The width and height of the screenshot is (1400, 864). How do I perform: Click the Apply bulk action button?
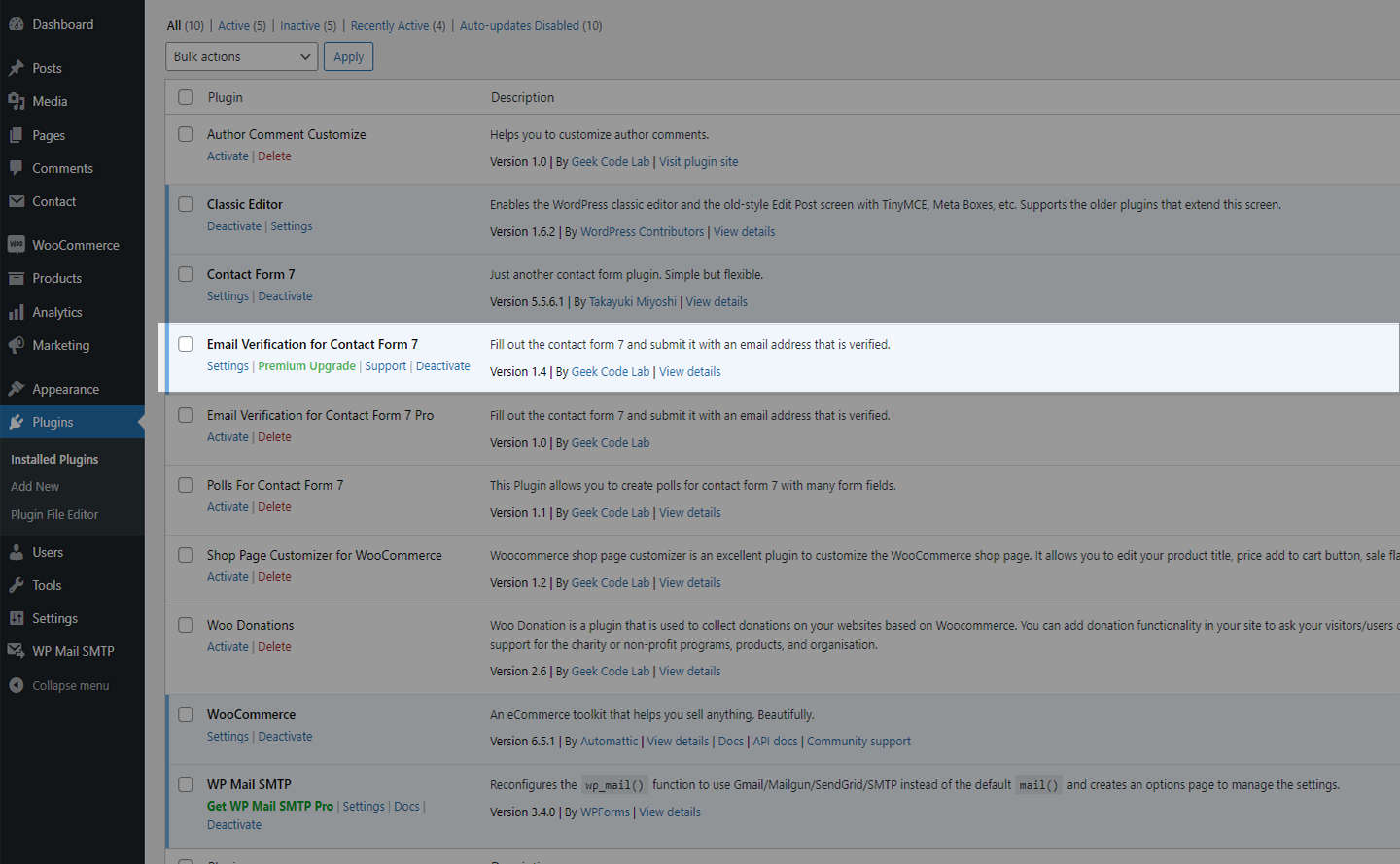click(x=349, y=56)
